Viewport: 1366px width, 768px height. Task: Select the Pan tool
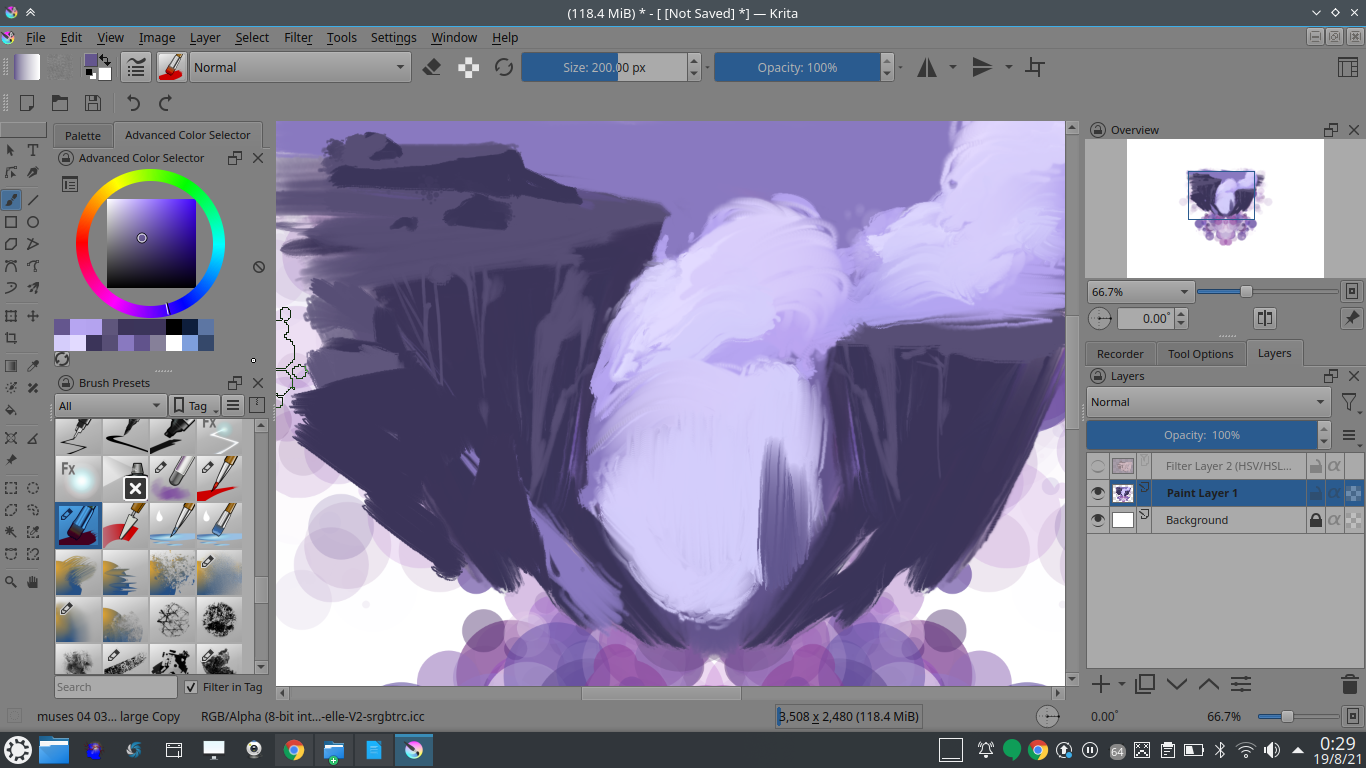point(33,581)
